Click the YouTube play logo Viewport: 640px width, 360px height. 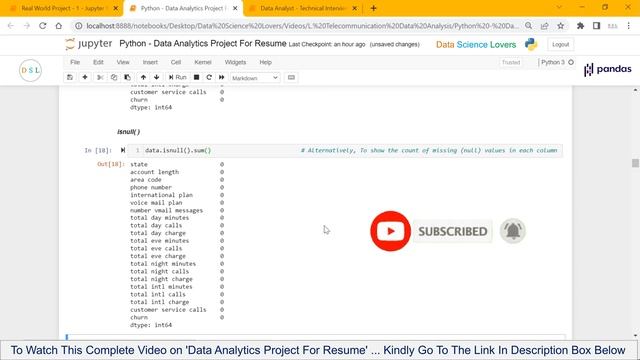coord(391,231)
